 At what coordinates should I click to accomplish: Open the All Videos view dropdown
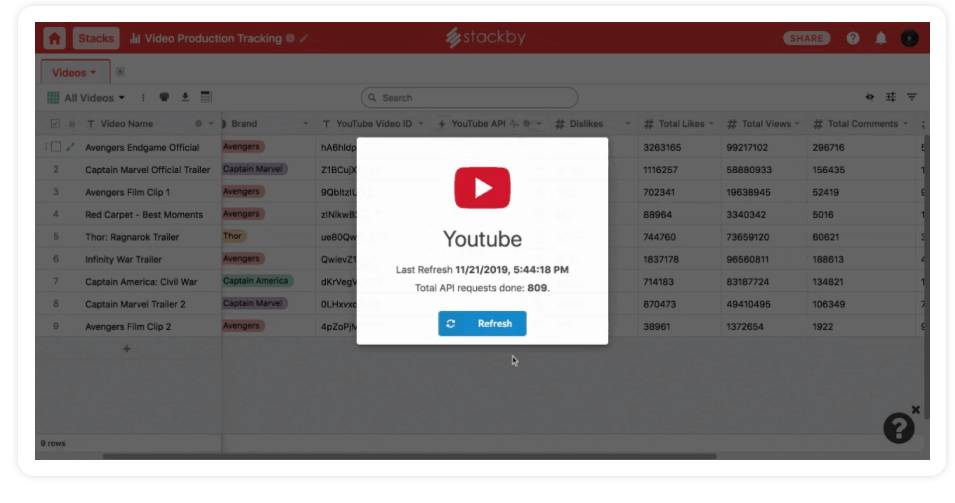tap(86, 98)
